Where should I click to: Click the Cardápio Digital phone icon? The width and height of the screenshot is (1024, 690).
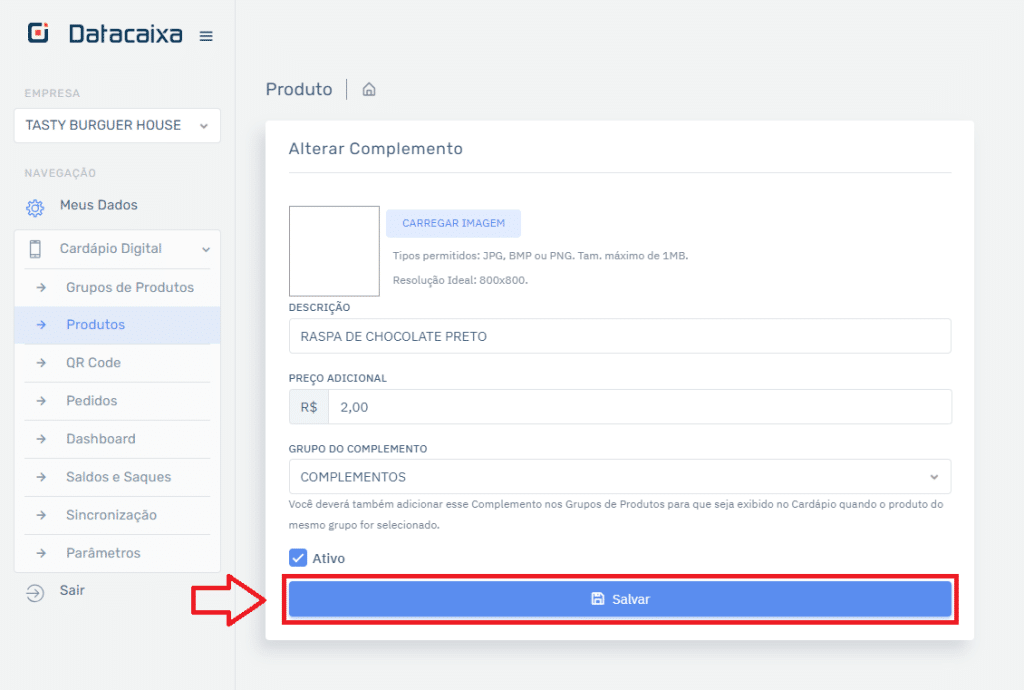click(35, 249)
